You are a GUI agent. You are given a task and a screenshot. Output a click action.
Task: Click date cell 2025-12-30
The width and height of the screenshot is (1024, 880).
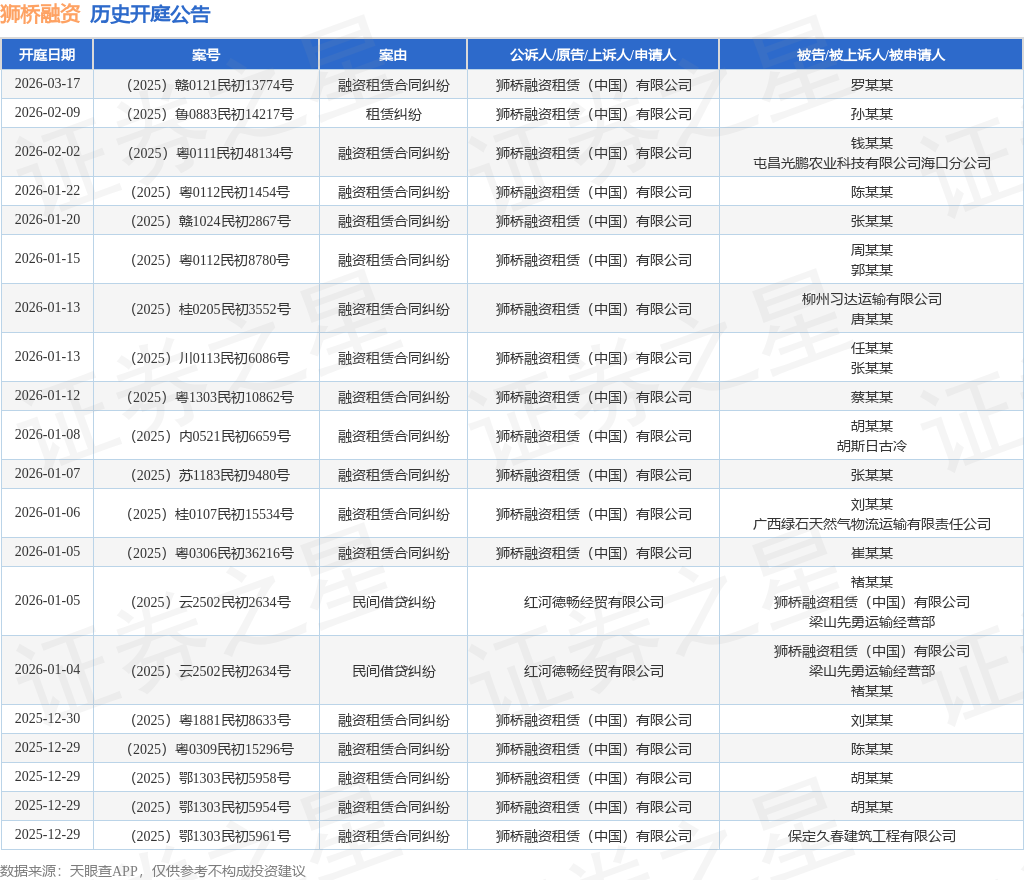[x=47, y=719]
